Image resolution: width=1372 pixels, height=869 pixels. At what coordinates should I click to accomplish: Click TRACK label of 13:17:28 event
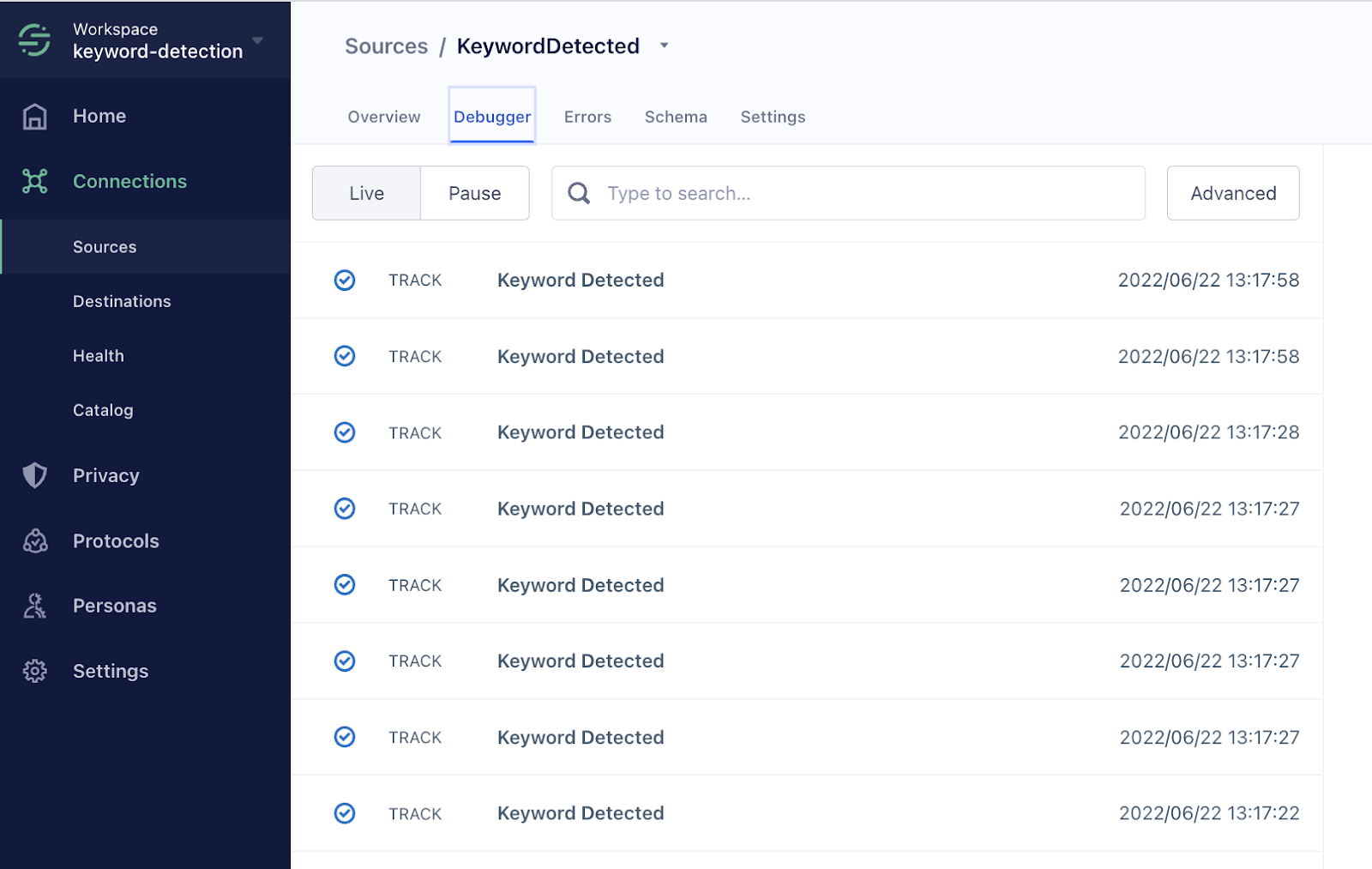[x=415, y=433]
